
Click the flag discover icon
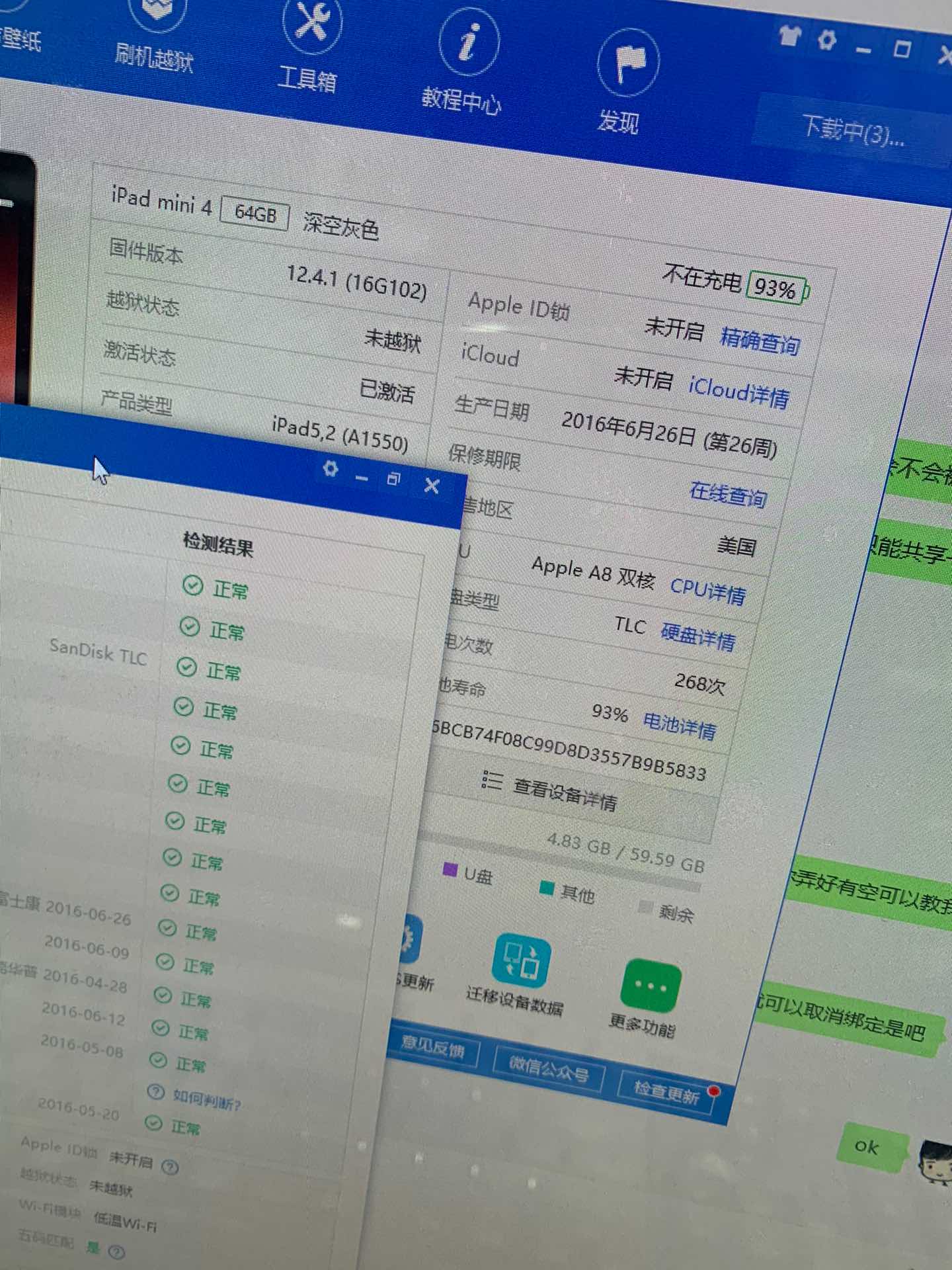coord(628,62)
